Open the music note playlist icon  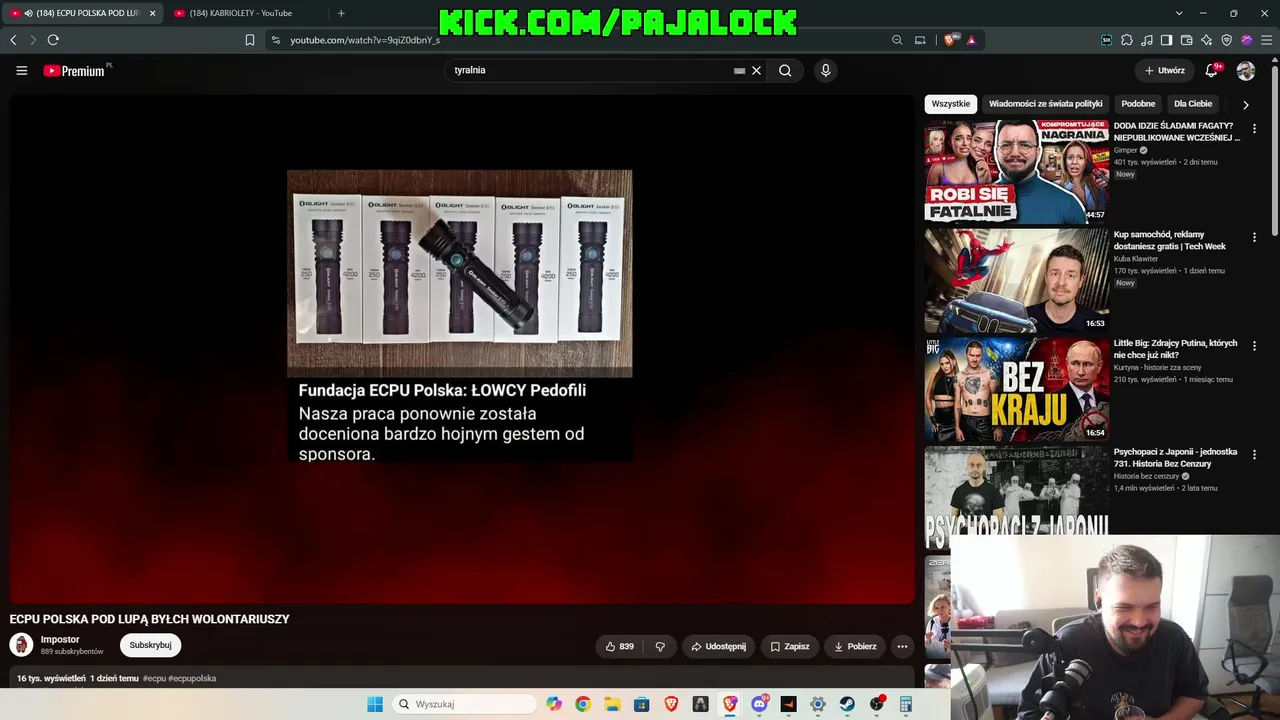1147,40
